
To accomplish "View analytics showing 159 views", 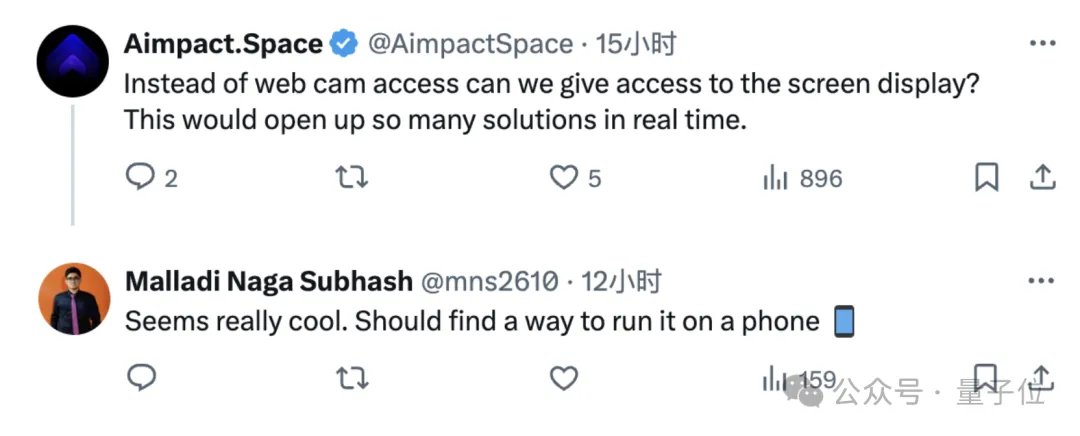I will click(x=799, y=379).
